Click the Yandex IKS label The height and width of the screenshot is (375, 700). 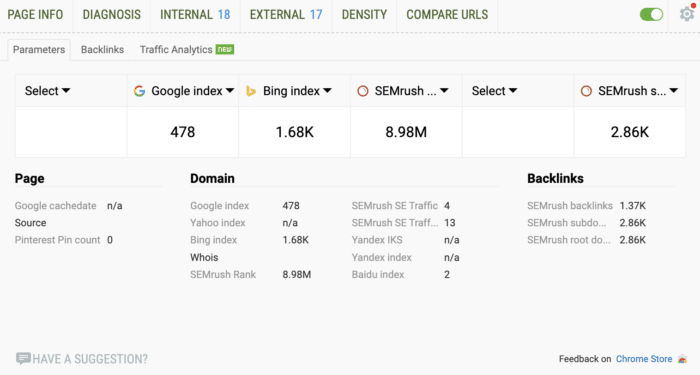(x=377, y=240)
